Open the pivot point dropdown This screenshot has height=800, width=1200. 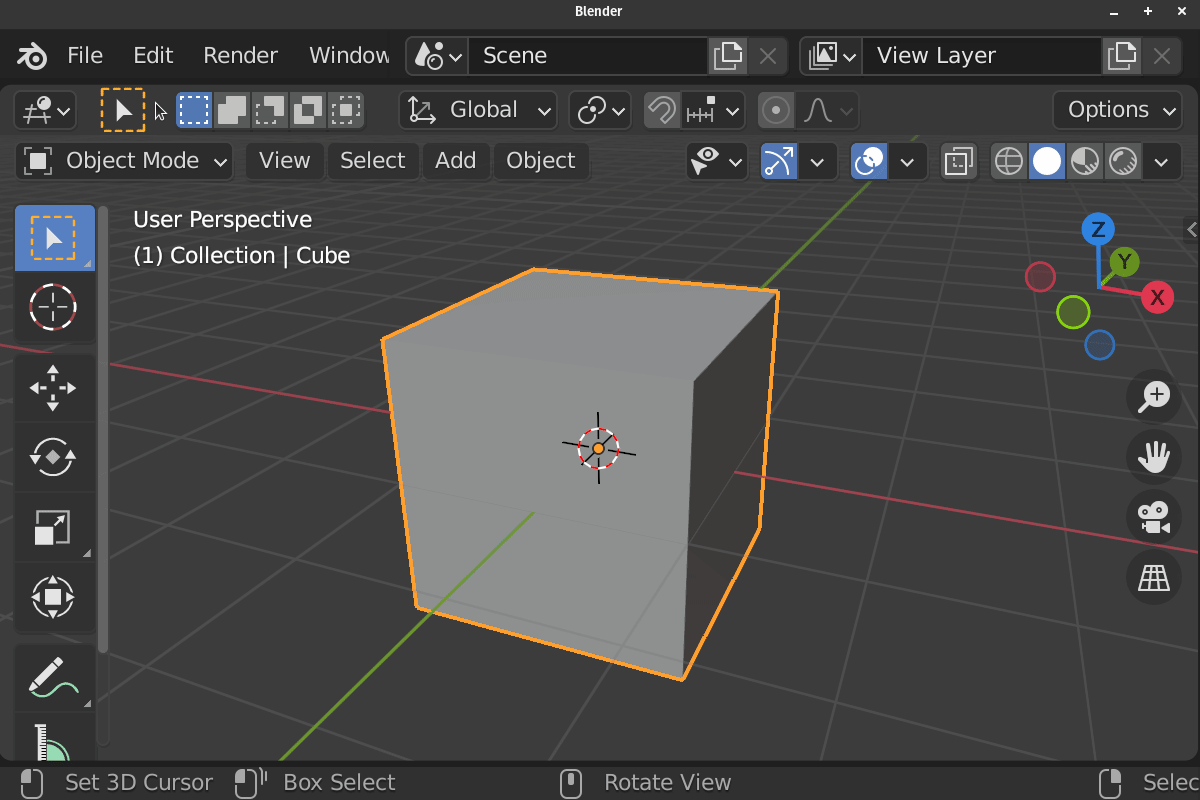(600, 110)
